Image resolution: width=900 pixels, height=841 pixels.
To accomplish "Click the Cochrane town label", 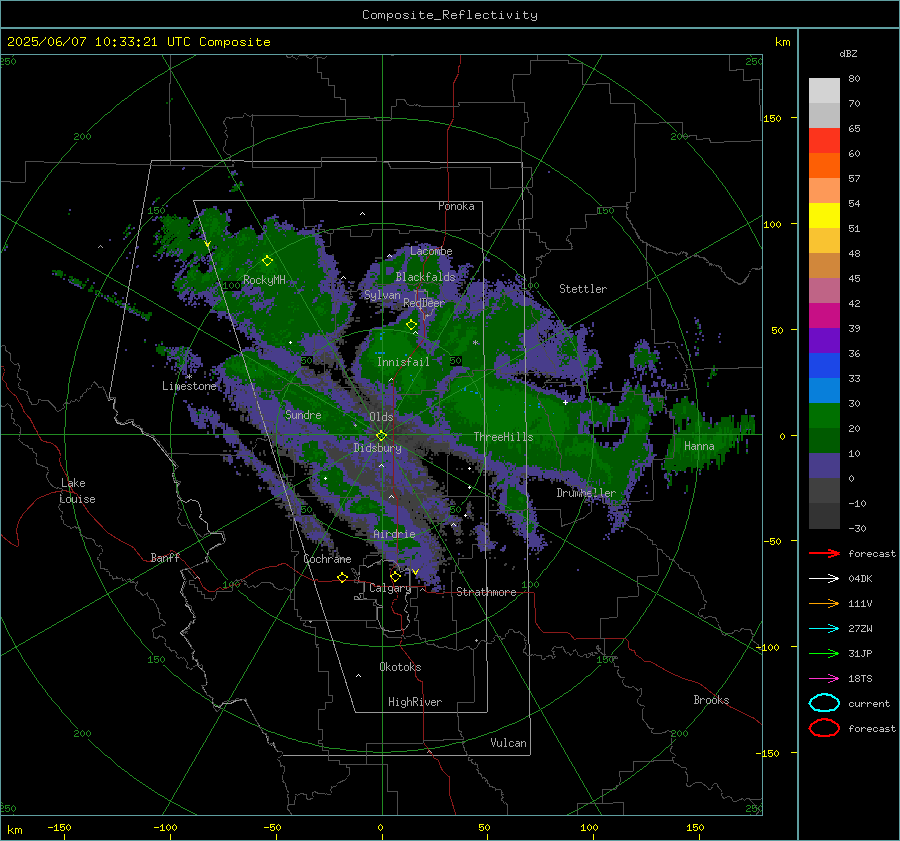I will tap(327, 559).
